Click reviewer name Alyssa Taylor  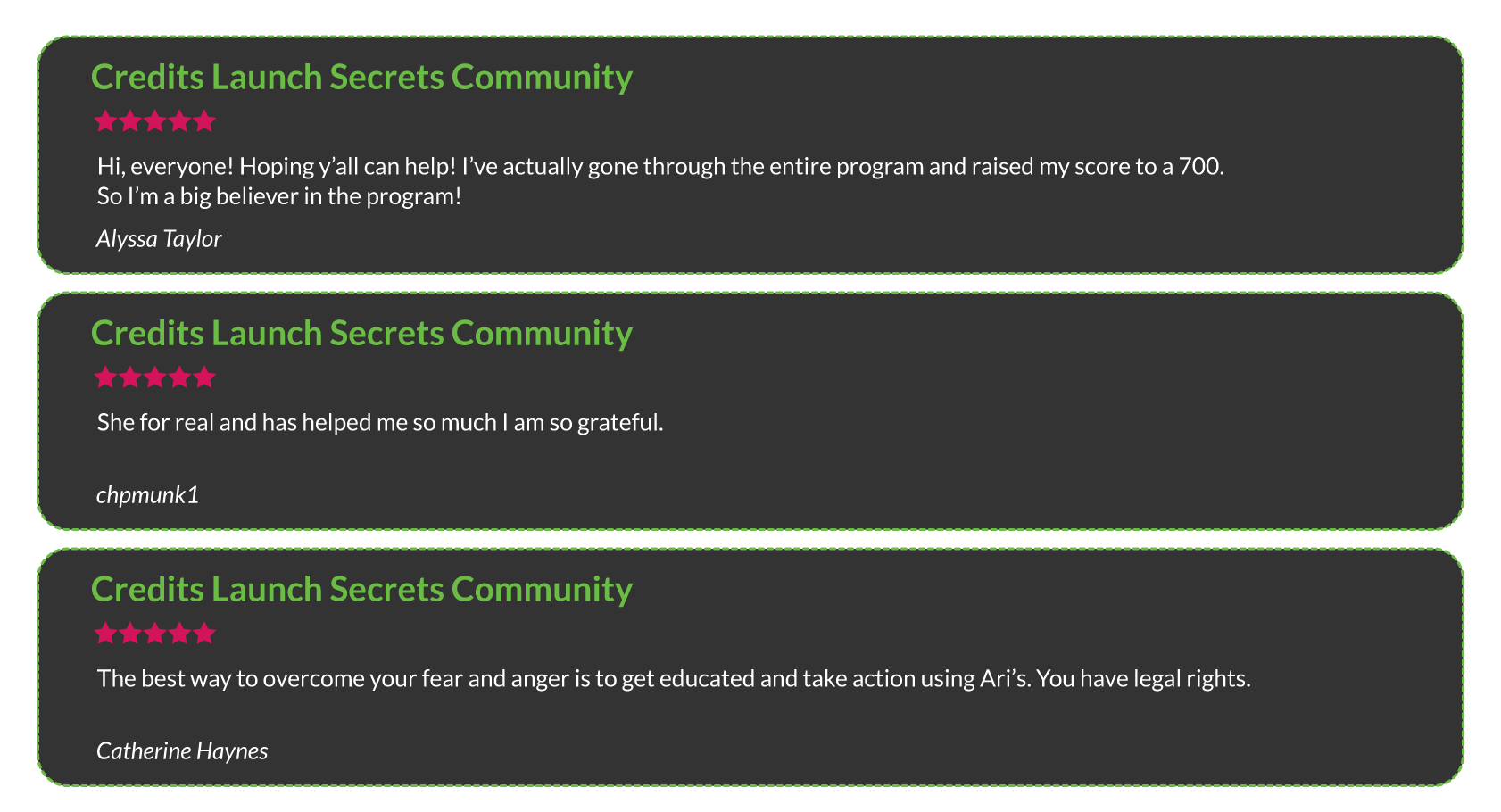pyautogui.click(x=159, y=239)
